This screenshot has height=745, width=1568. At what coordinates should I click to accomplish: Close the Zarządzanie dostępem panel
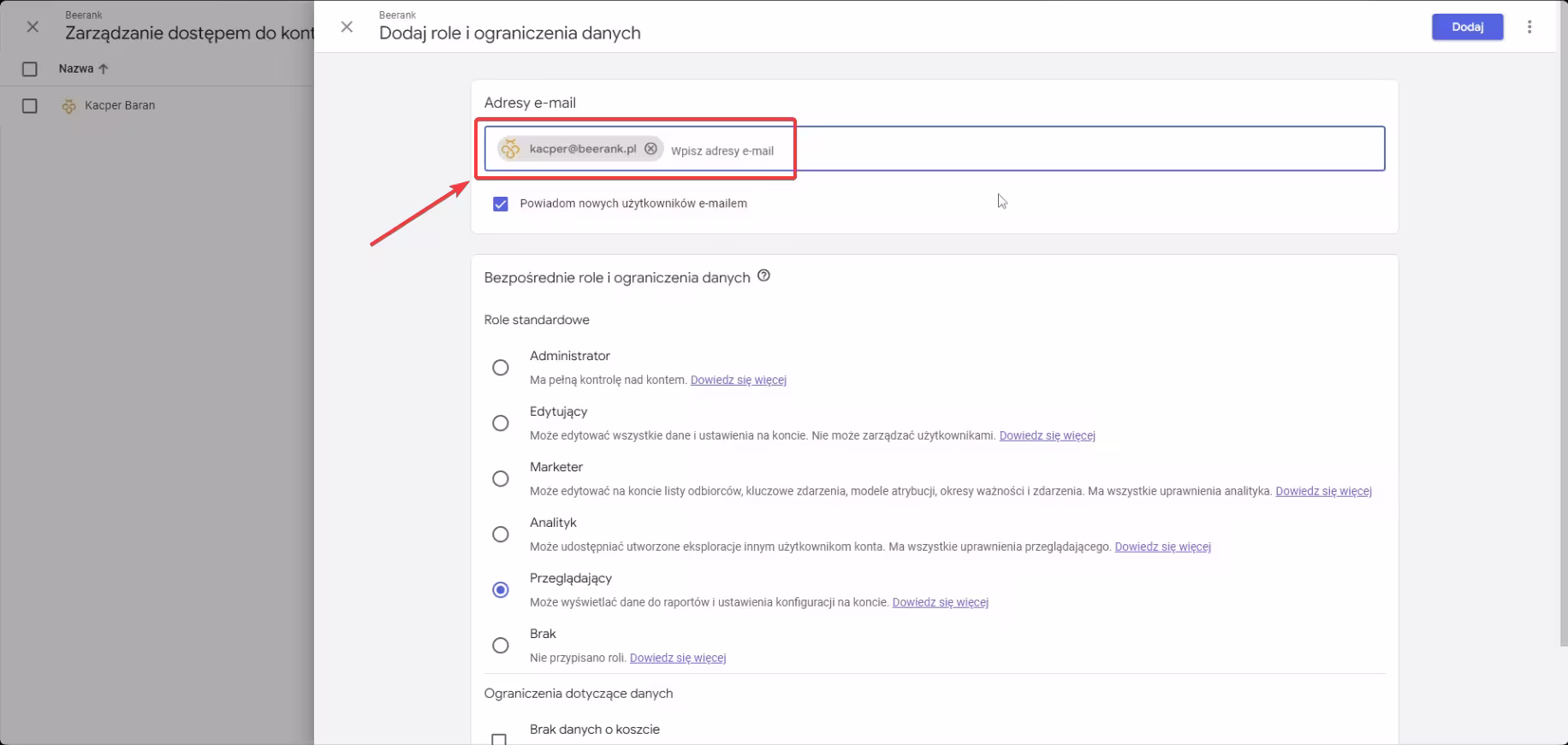[x=33, y=27]
